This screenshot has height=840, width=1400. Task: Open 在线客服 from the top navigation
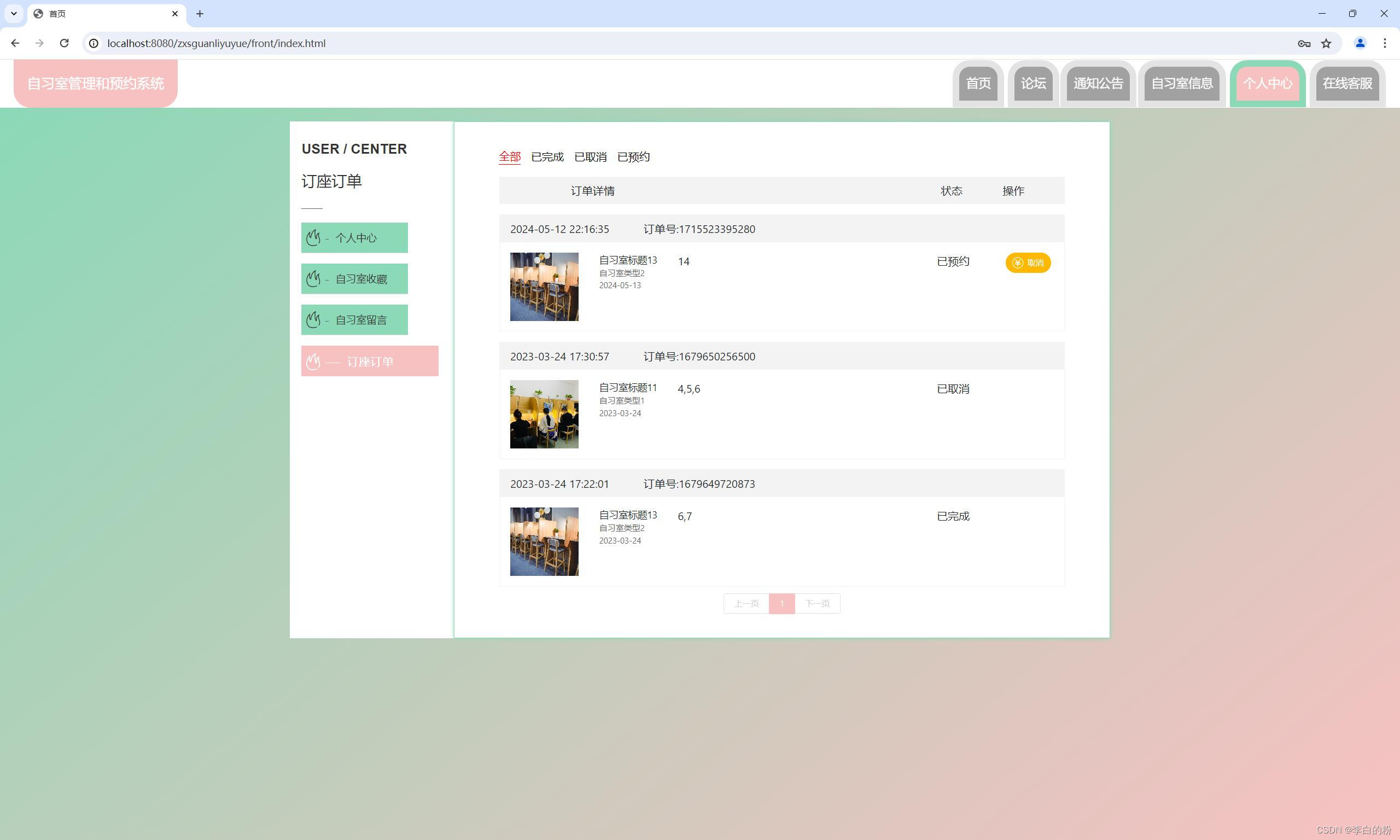pos(1347,84)
